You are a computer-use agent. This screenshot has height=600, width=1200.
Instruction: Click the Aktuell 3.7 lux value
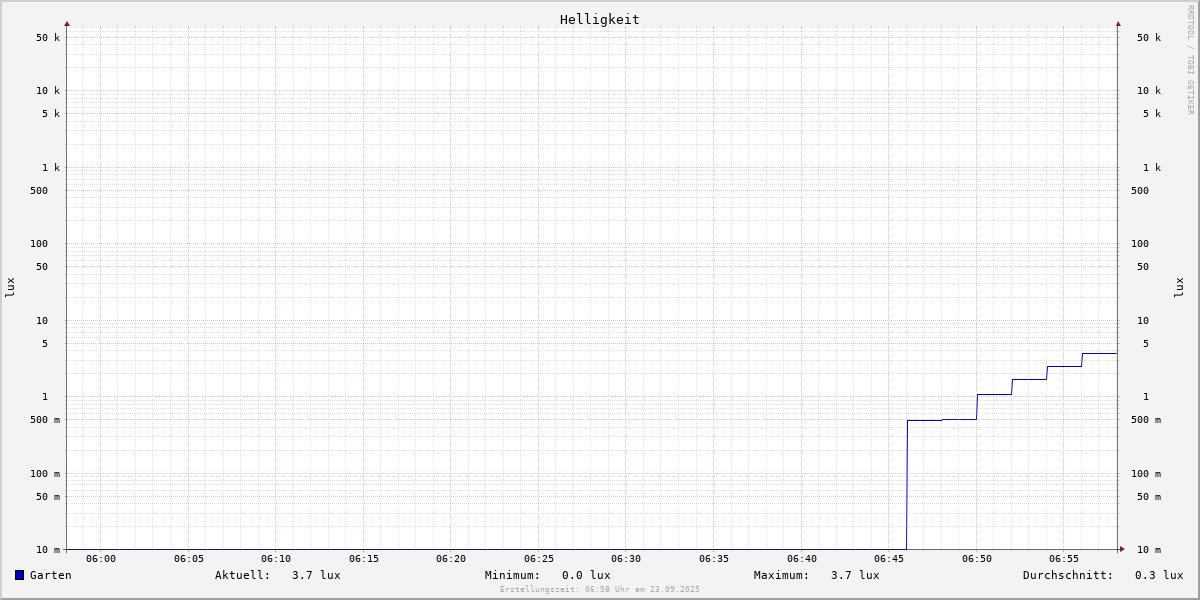(x=315, y=575)
